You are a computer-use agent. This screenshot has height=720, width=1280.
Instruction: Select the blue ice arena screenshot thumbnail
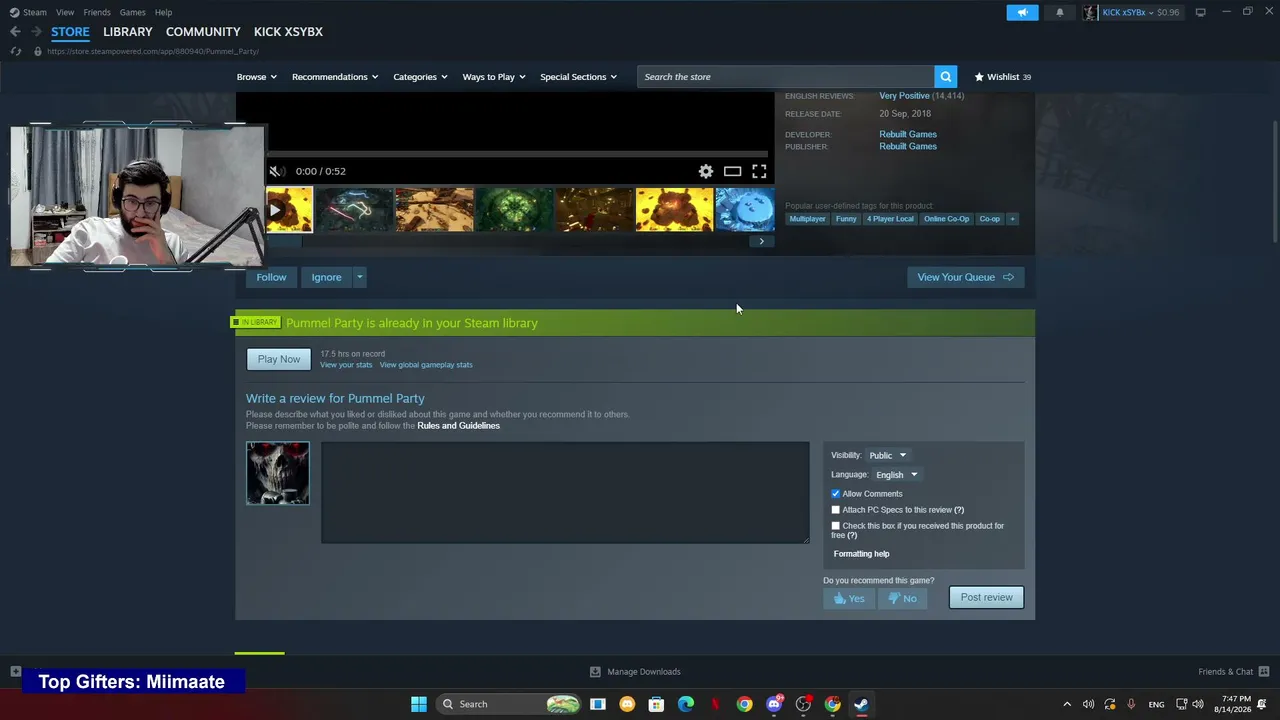(745, 210)
